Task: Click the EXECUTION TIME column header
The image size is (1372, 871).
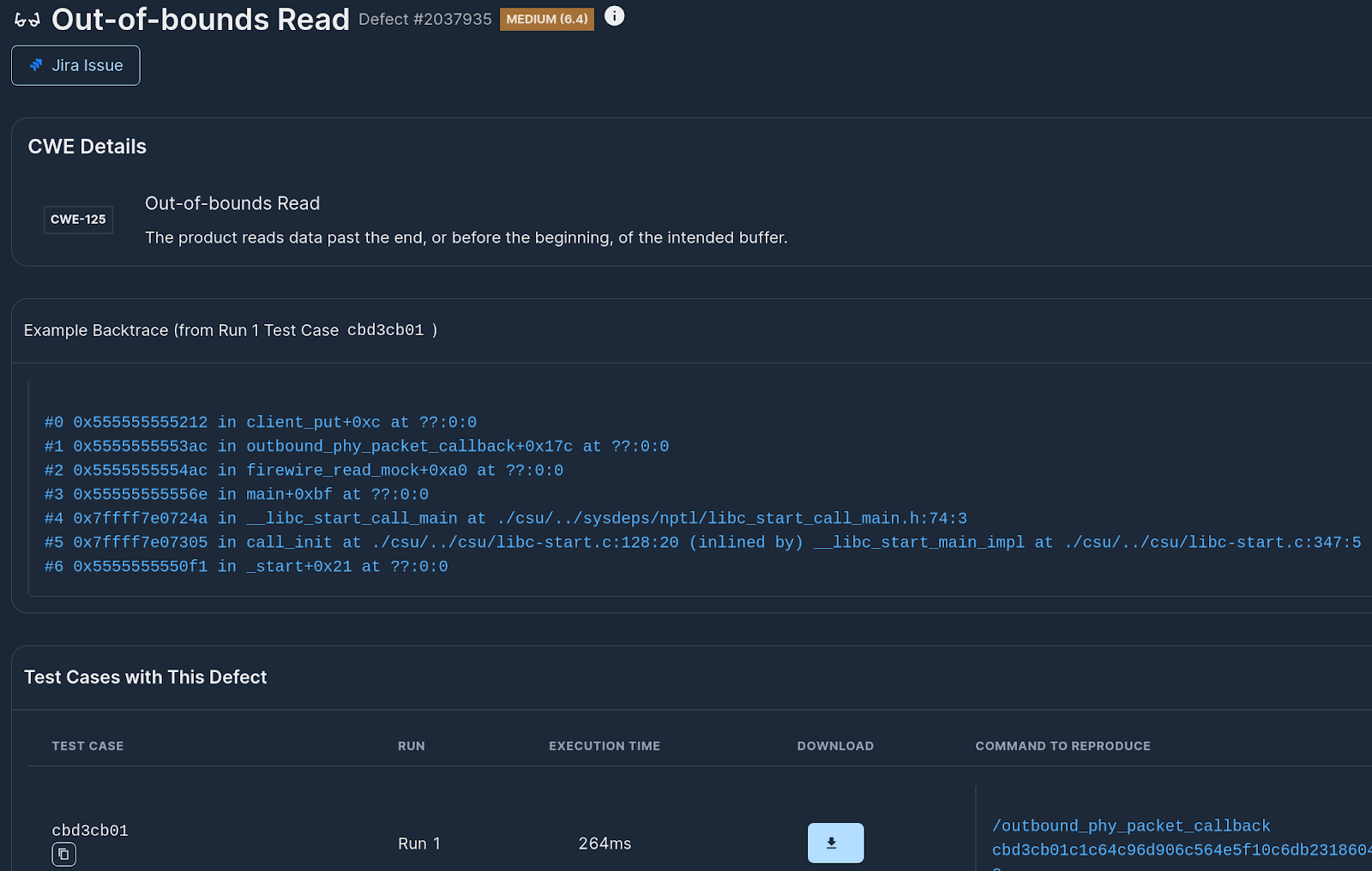Action: [x=605, y=746]
